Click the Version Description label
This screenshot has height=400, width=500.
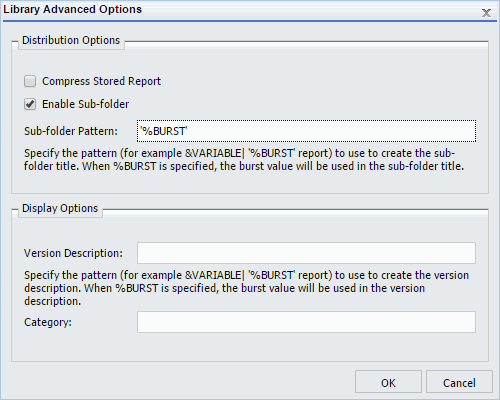pos(73,253)
